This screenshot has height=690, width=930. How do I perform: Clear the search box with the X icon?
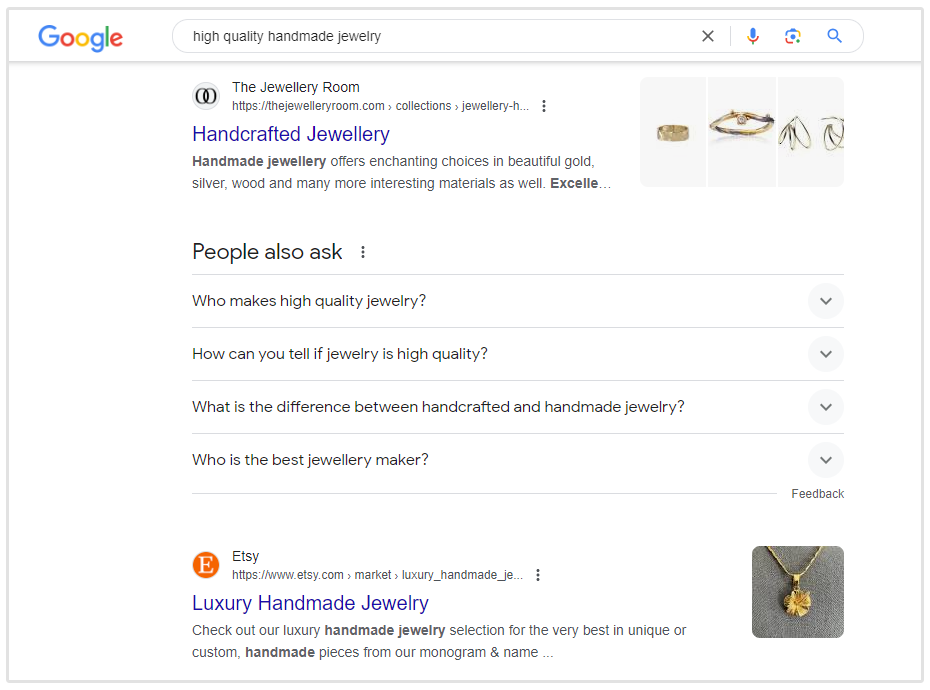coord(708,36)
